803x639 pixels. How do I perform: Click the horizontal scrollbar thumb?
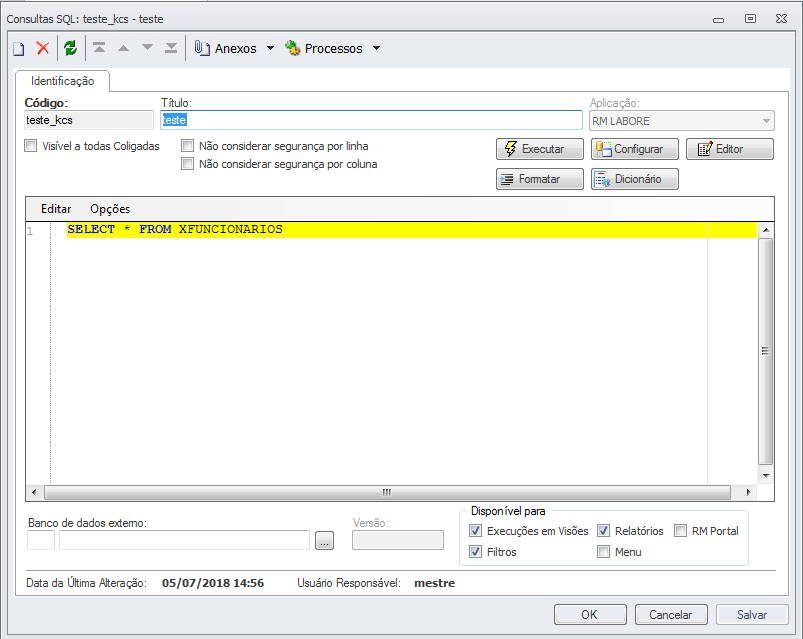[x=387, y=493]
